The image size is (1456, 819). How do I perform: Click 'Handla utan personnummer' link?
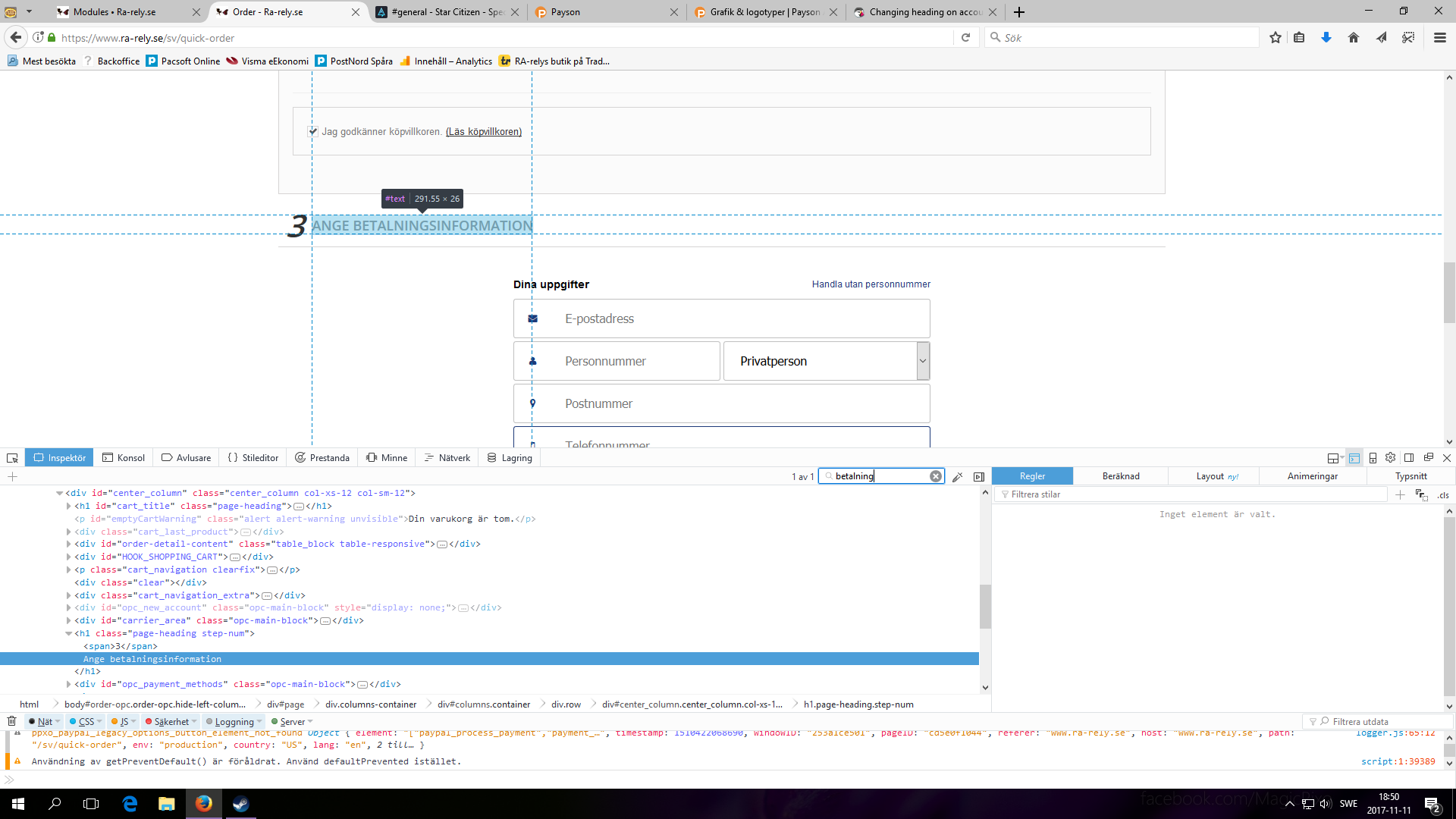tap(871, 284)
